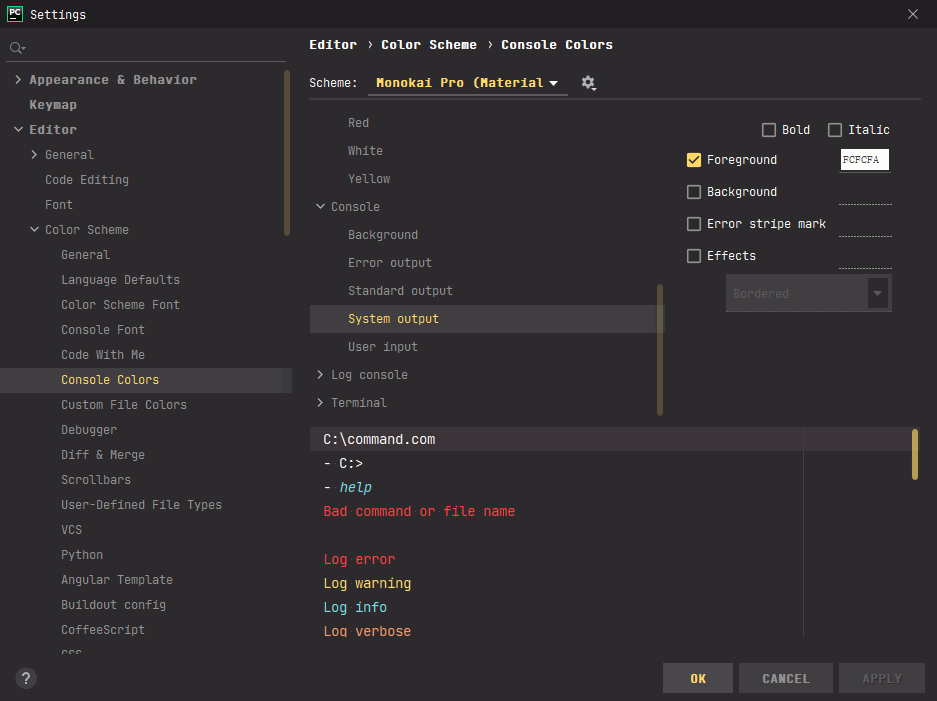Image resolution: width=937 pixels, height=701 pixels.
Task: Enable Error stripe mark
Action: click(694, 223)
